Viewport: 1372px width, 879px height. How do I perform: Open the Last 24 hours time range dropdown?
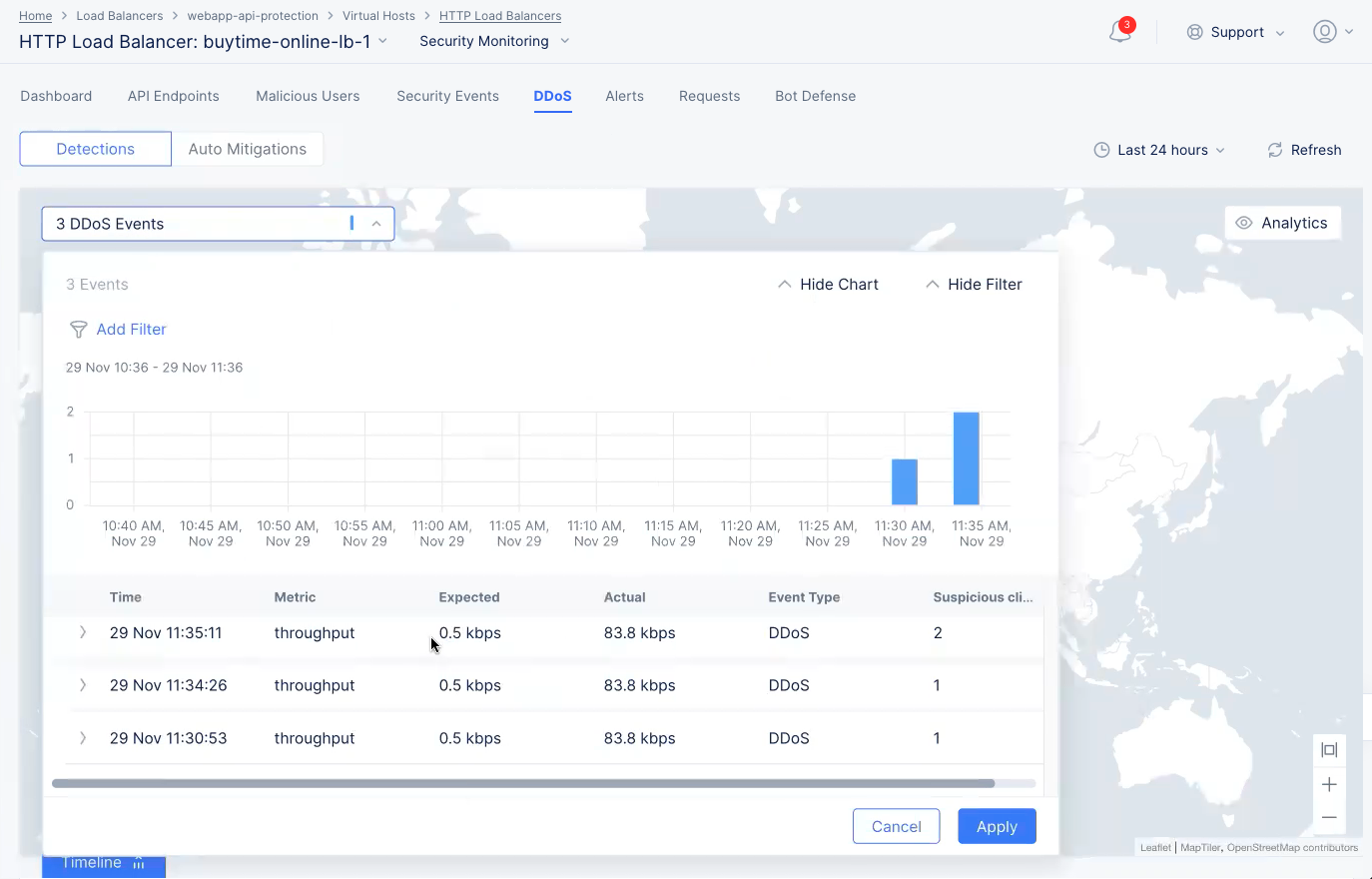[1159, 150]
